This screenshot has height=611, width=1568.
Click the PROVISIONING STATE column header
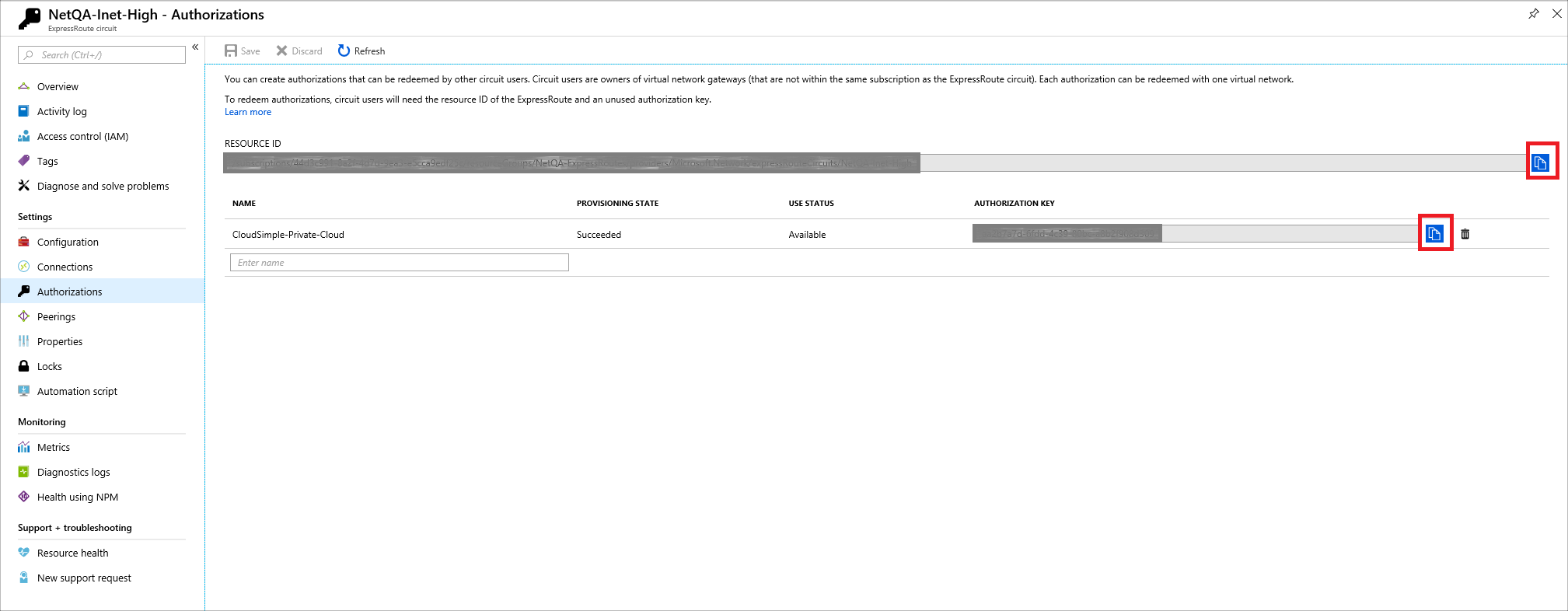tap(617, 203)
